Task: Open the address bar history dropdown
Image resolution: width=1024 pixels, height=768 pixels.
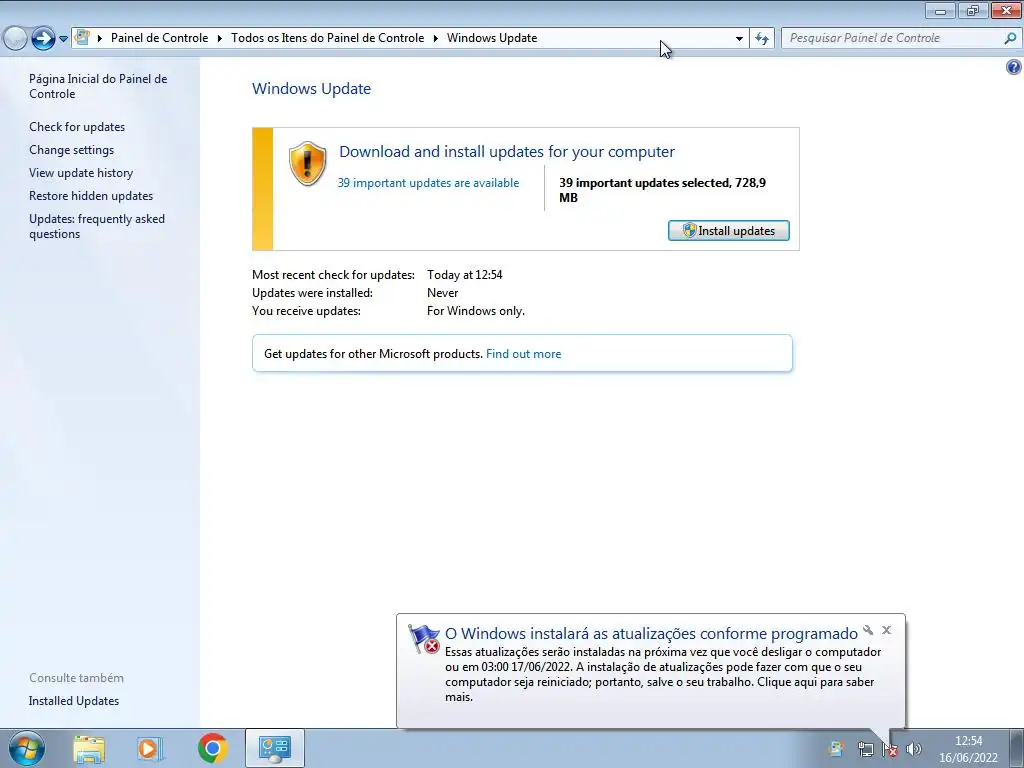Action: tap(739, 38)
